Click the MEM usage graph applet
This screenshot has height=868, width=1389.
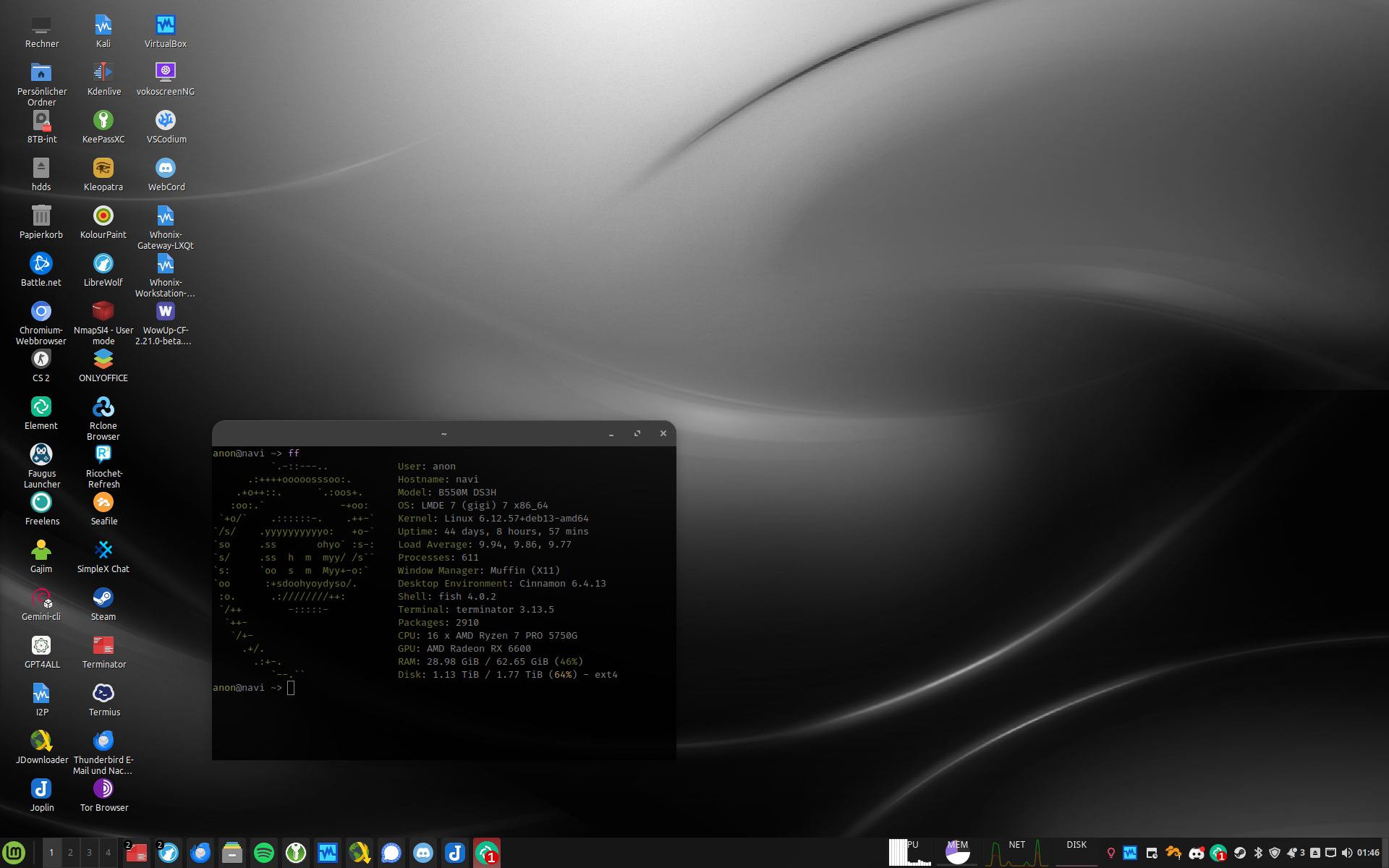958,853
